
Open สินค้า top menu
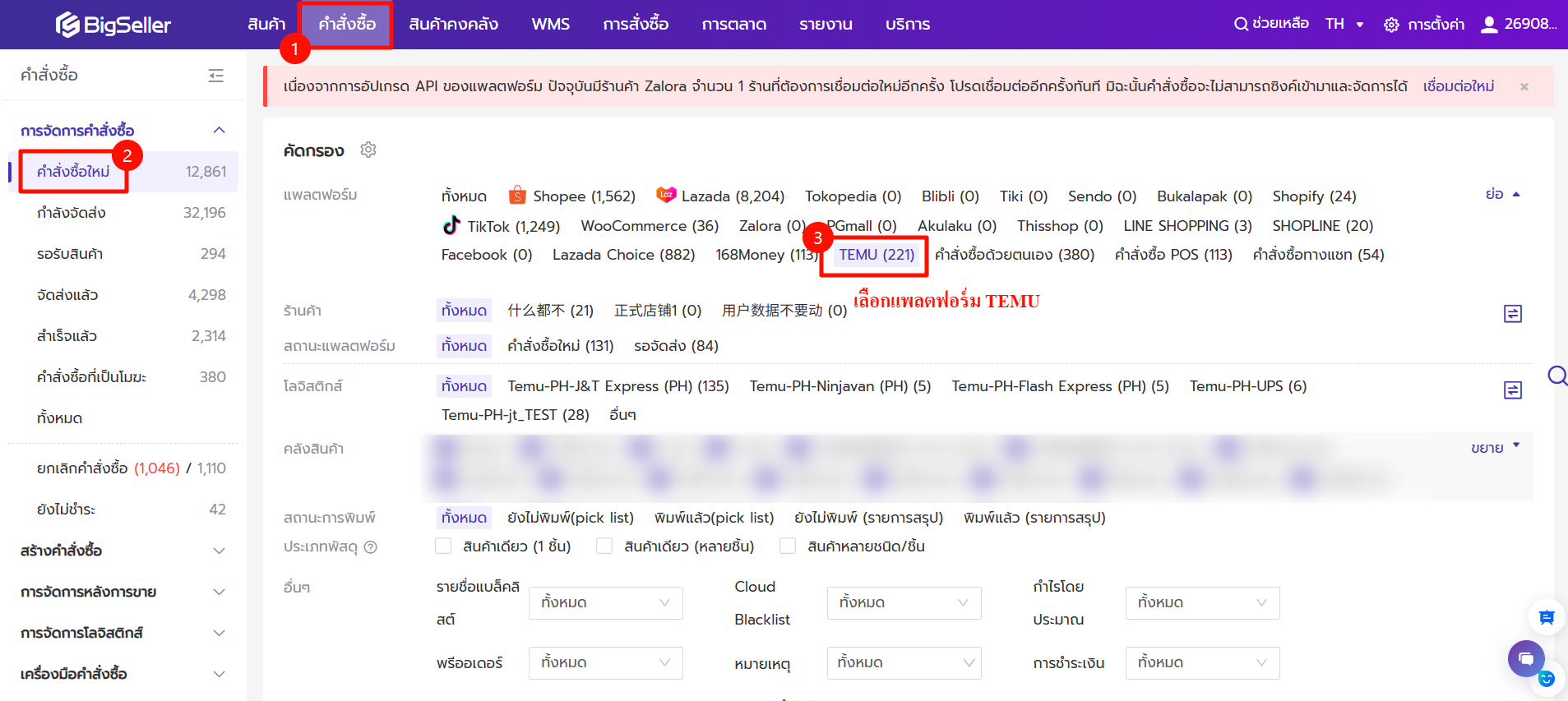266,25
